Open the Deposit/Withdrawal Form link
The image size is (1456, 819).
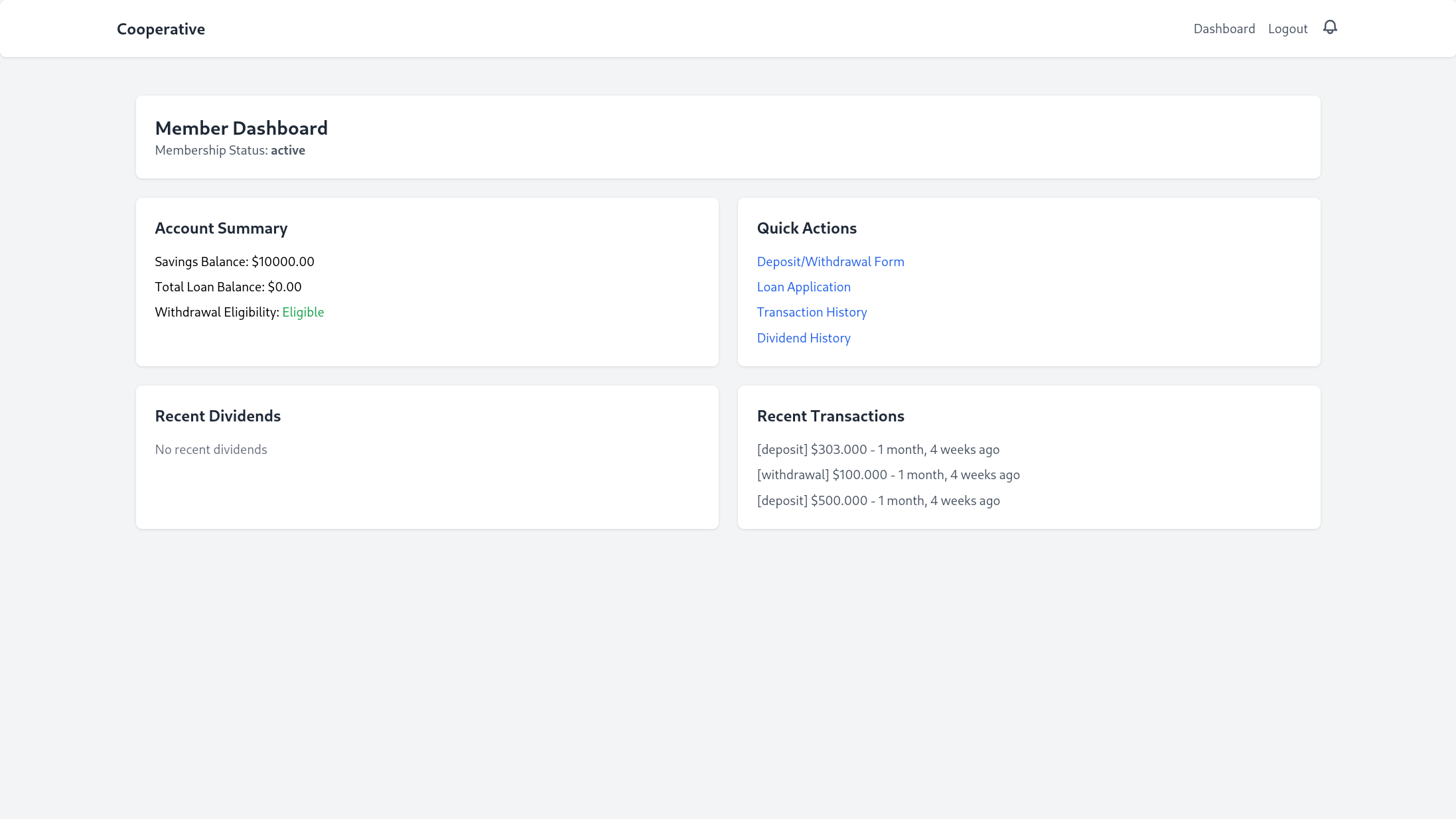coord(830,261)
